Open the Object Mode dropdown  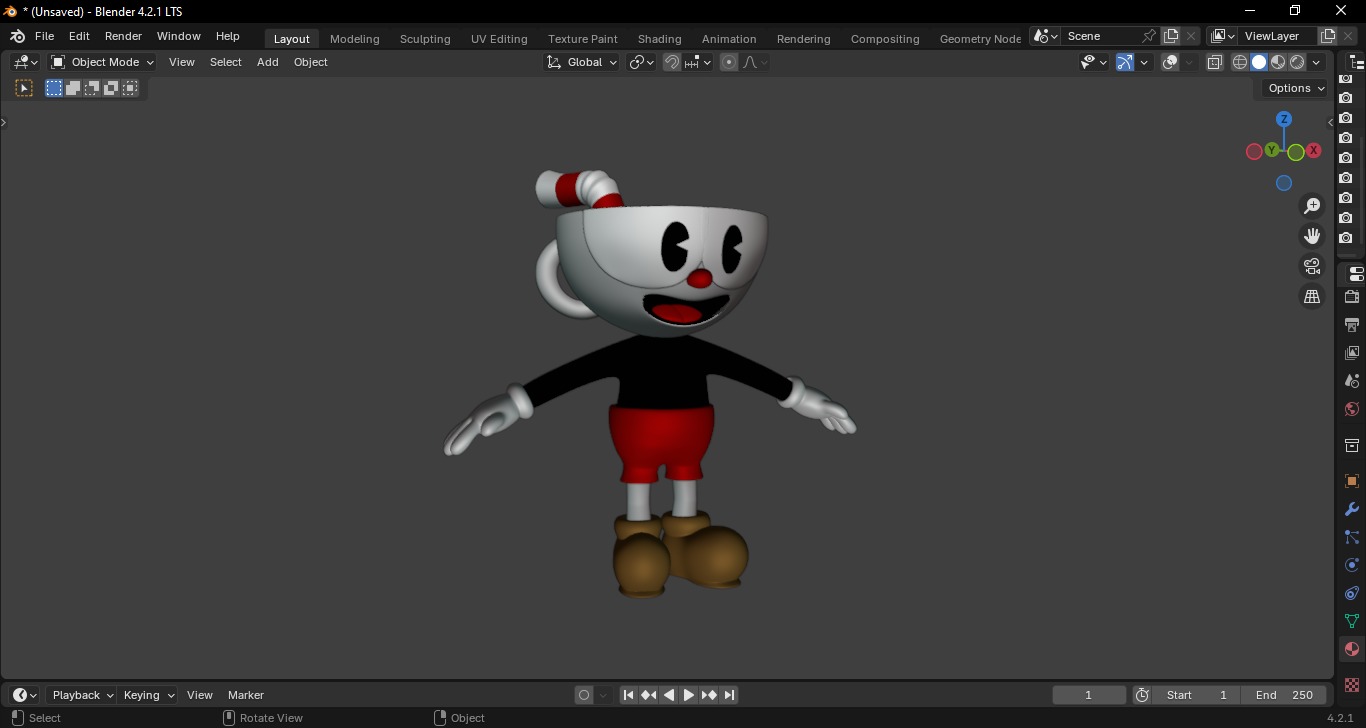coord(102,62)
